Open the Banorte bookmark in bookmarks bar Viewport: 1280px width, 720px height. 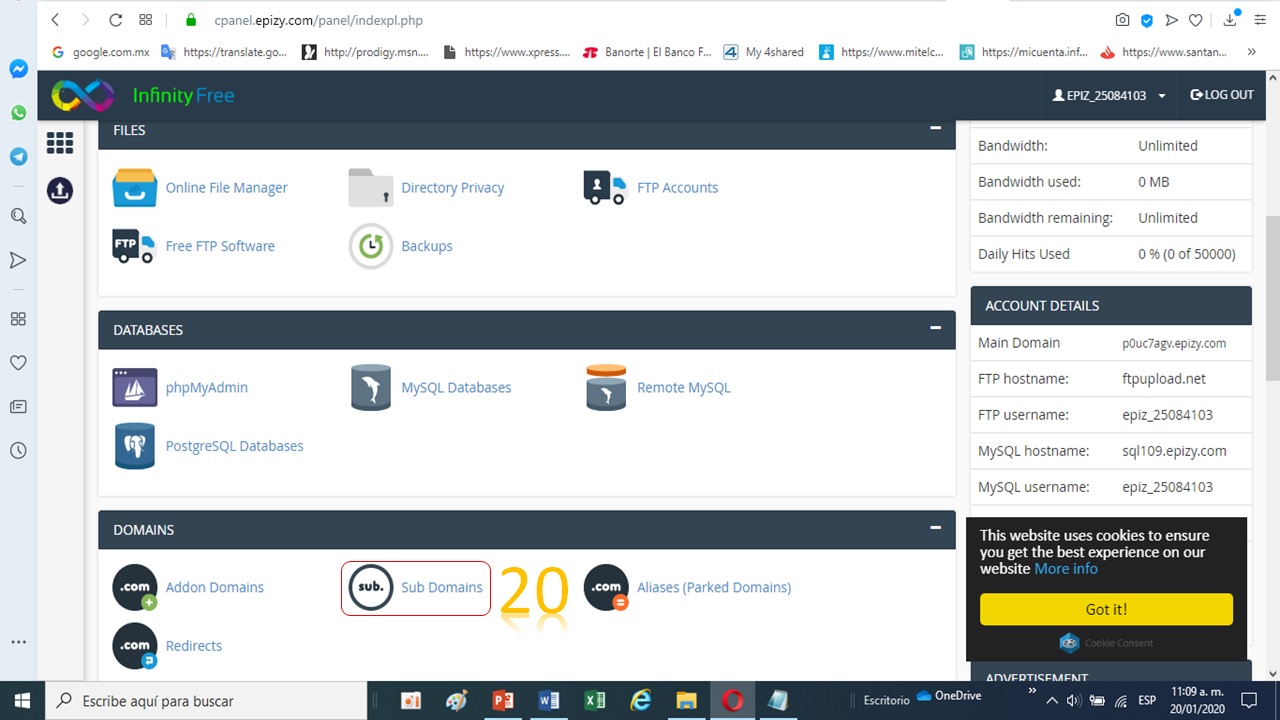[647, 52]
